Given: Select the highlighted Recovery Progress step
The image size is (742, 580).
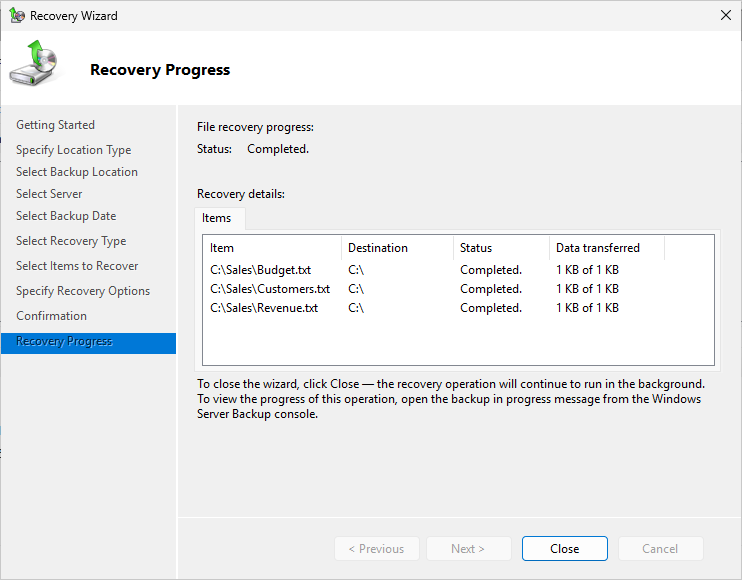Looking at the screenshot, I should [64, 342].
